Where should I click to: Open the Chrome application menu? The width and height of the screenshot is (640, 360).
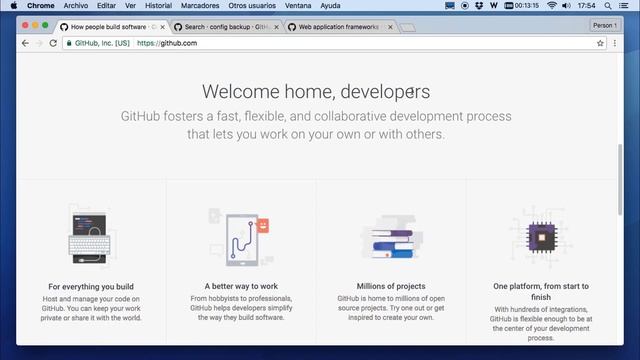[40, 6]
